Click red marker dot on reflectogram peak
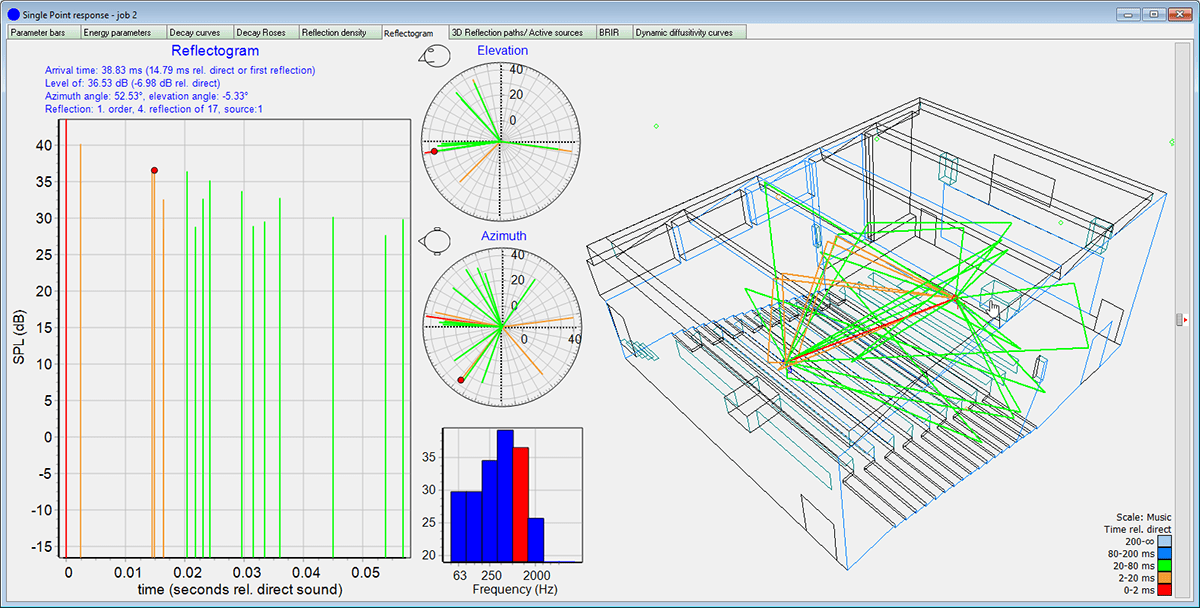The width and height of the screenshot is (1200, 608). coord(154,171)
